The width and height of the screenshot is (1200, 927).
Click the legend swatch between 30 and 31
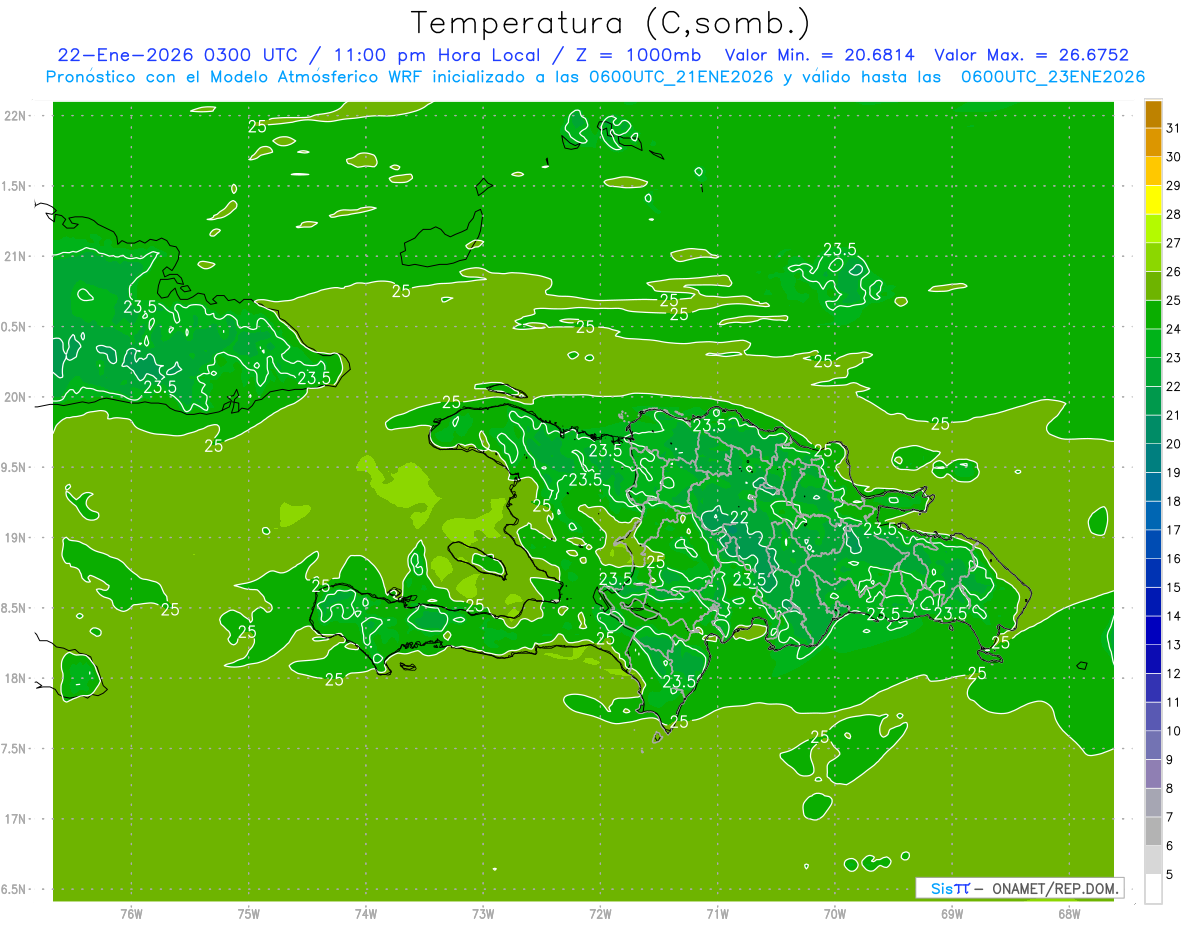pyautogui.click(x=1153, y=143)
